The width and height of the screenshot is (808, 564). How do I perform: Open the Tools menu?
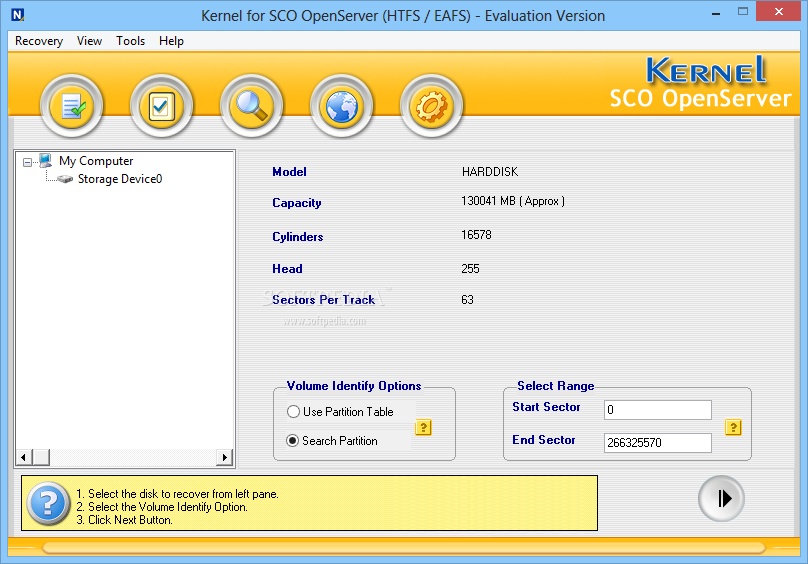click(130, 41)
